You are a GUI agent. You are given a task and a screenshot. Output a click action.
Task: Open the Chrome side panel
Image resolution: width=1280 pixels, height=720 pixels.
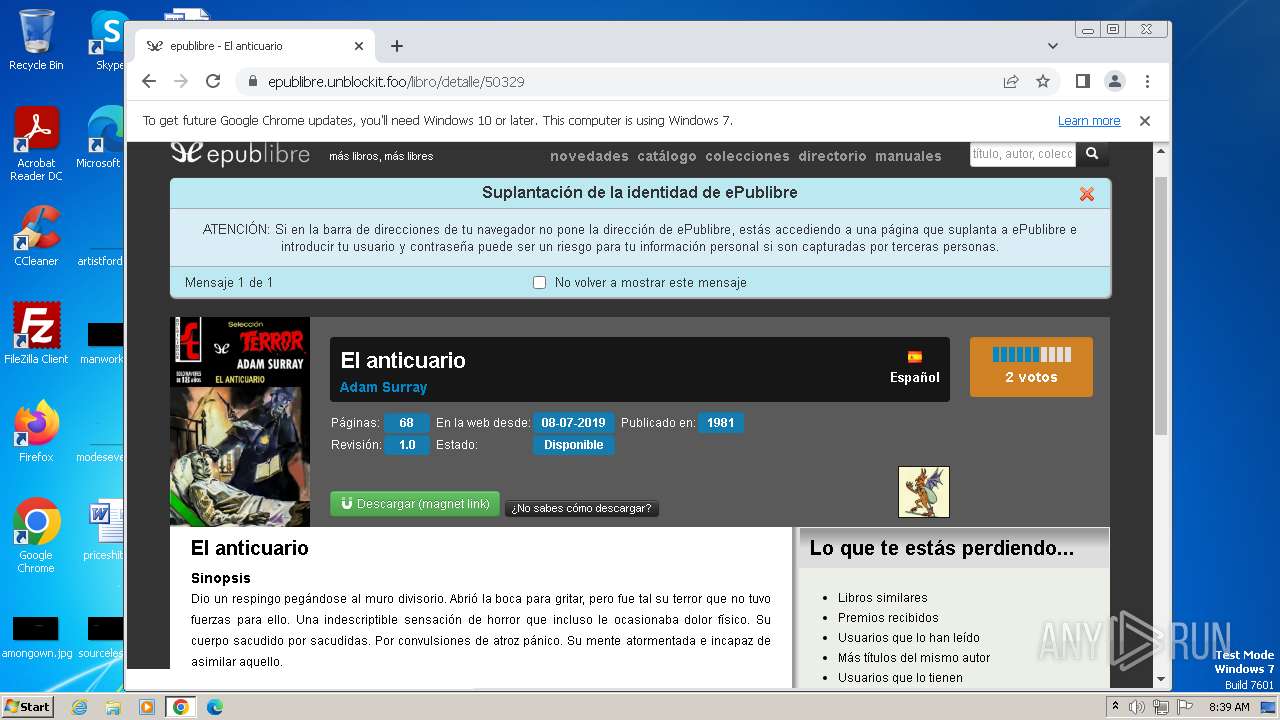click(1083, 81)
